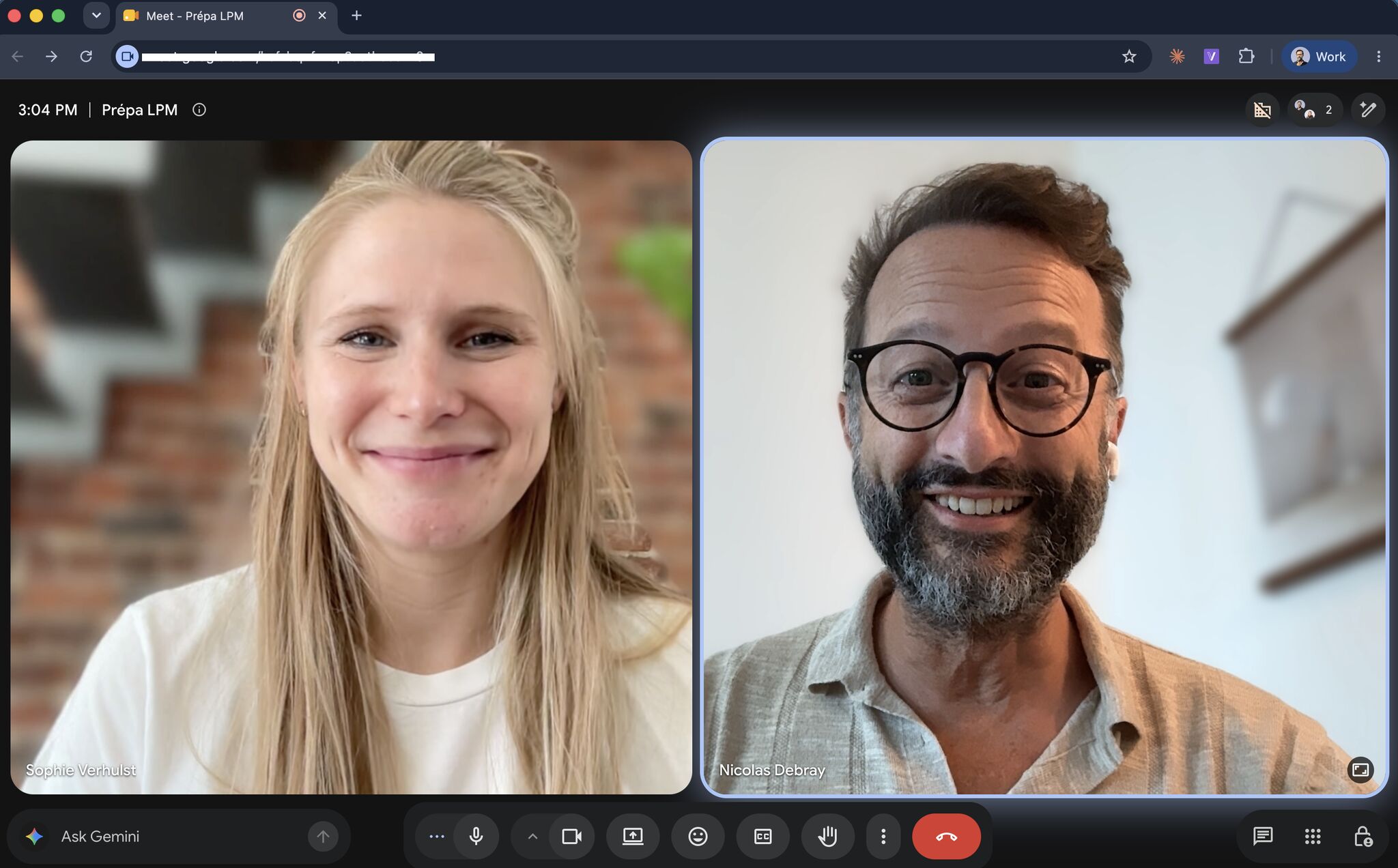1398x868 pixels.
Task: Open the Work profile menu
Action: (x=1319, y=57)
